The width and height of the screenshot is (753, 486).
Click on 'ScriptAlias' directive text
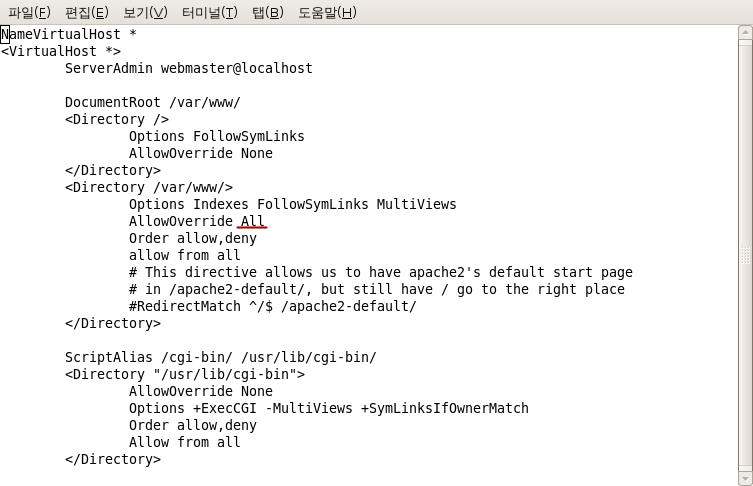[109, 357]
